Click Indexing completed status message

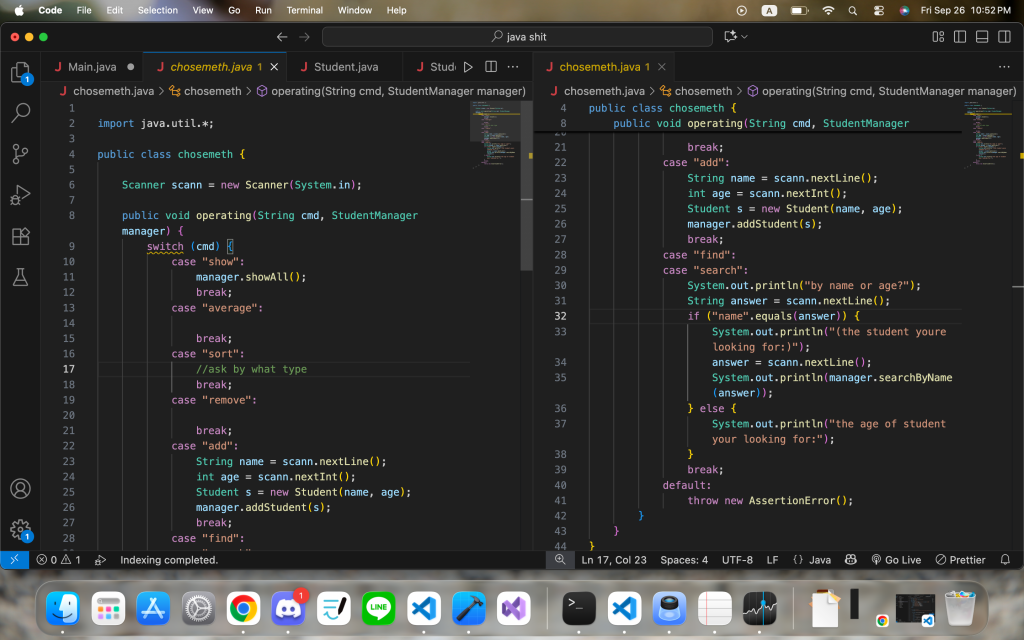(x=168, y=560)
